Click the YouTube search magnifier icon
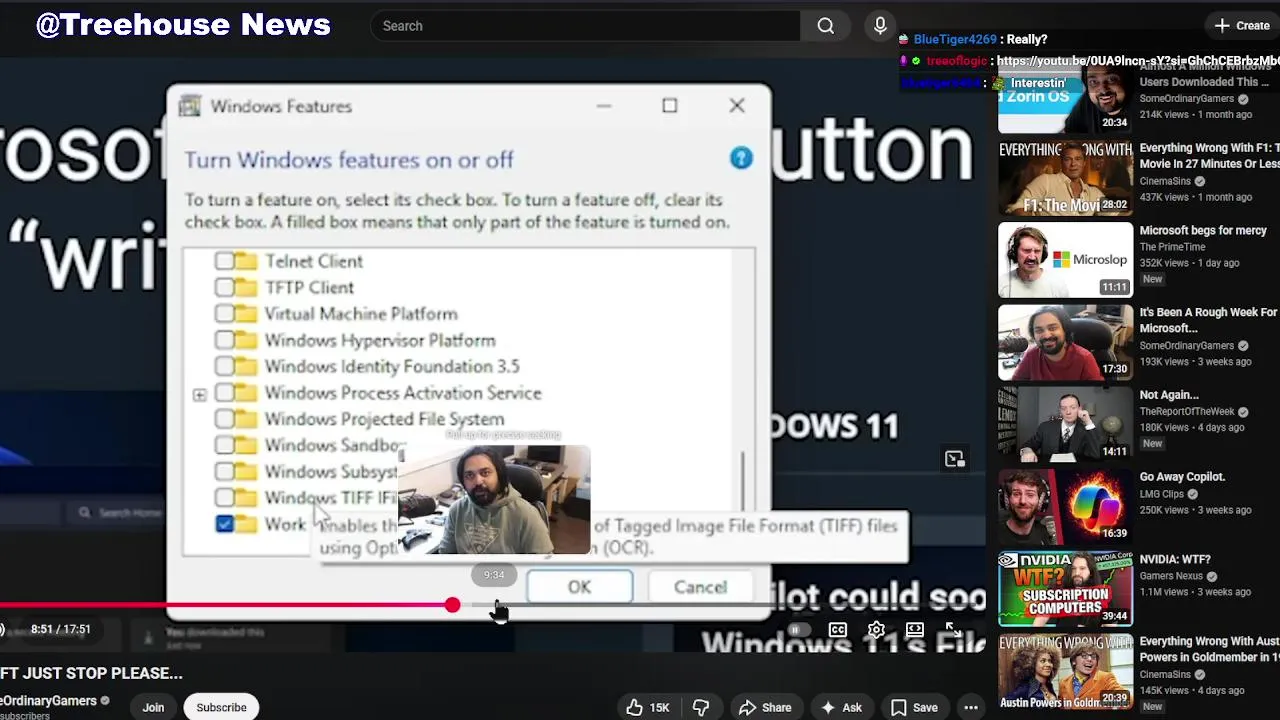Viewport: 1280px width, 720px height. click(x=826, y=26)
